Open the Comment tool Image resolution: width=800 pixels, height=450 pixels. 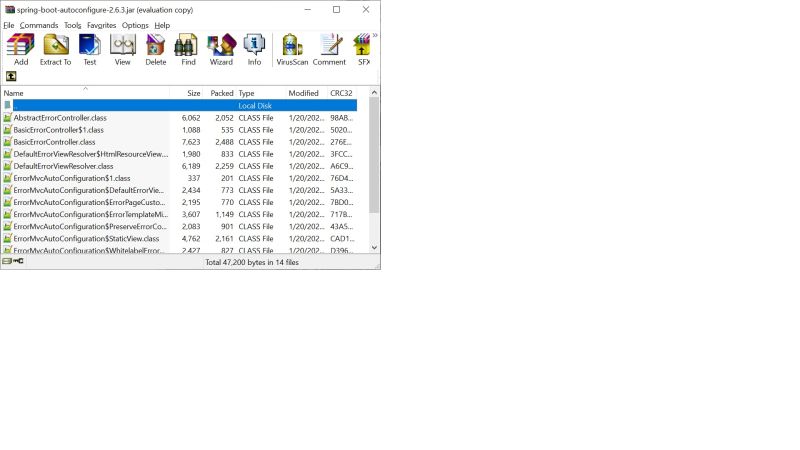pyautogui.click(x=329, y=49)
